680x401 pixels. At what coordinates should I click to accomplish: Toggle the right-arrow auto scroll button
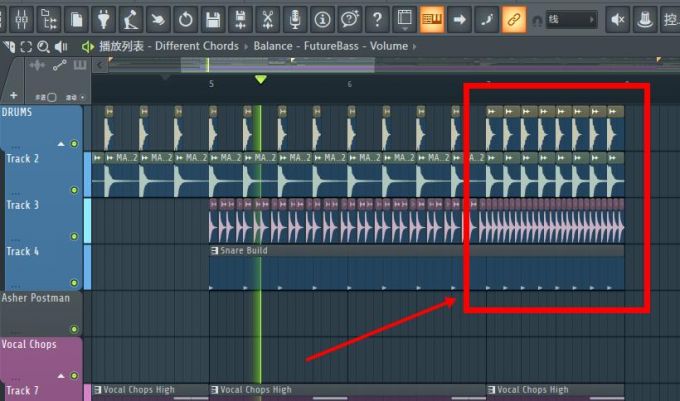(x=459, y=20)
